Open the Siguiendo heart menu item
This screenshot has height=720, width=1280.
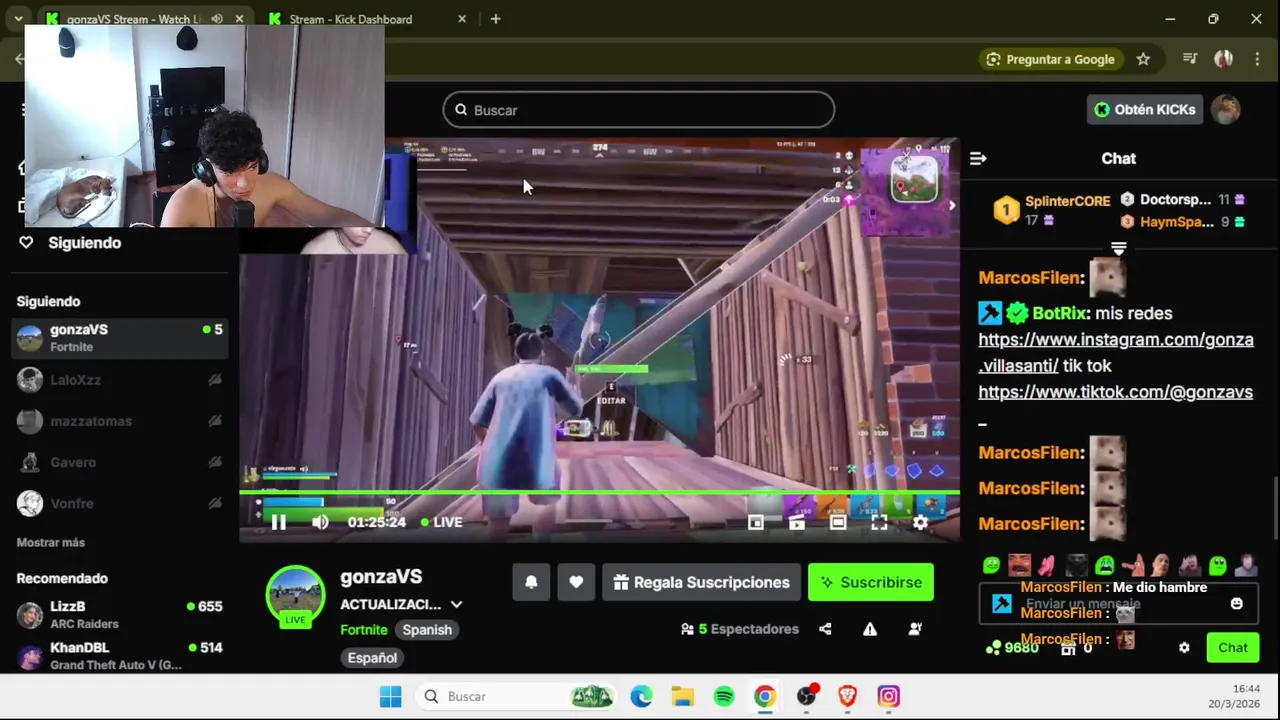(72, 243)
